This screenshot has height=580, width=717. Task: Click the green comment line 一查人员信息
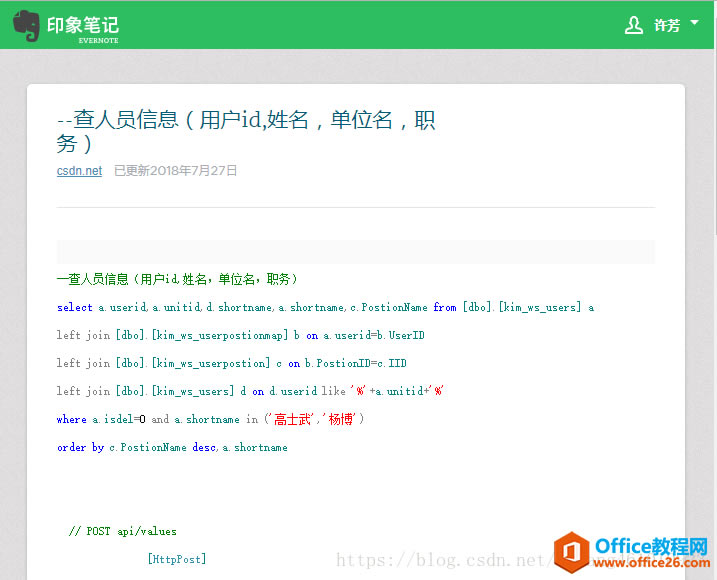pyautogui.click(x=177, y=279)
